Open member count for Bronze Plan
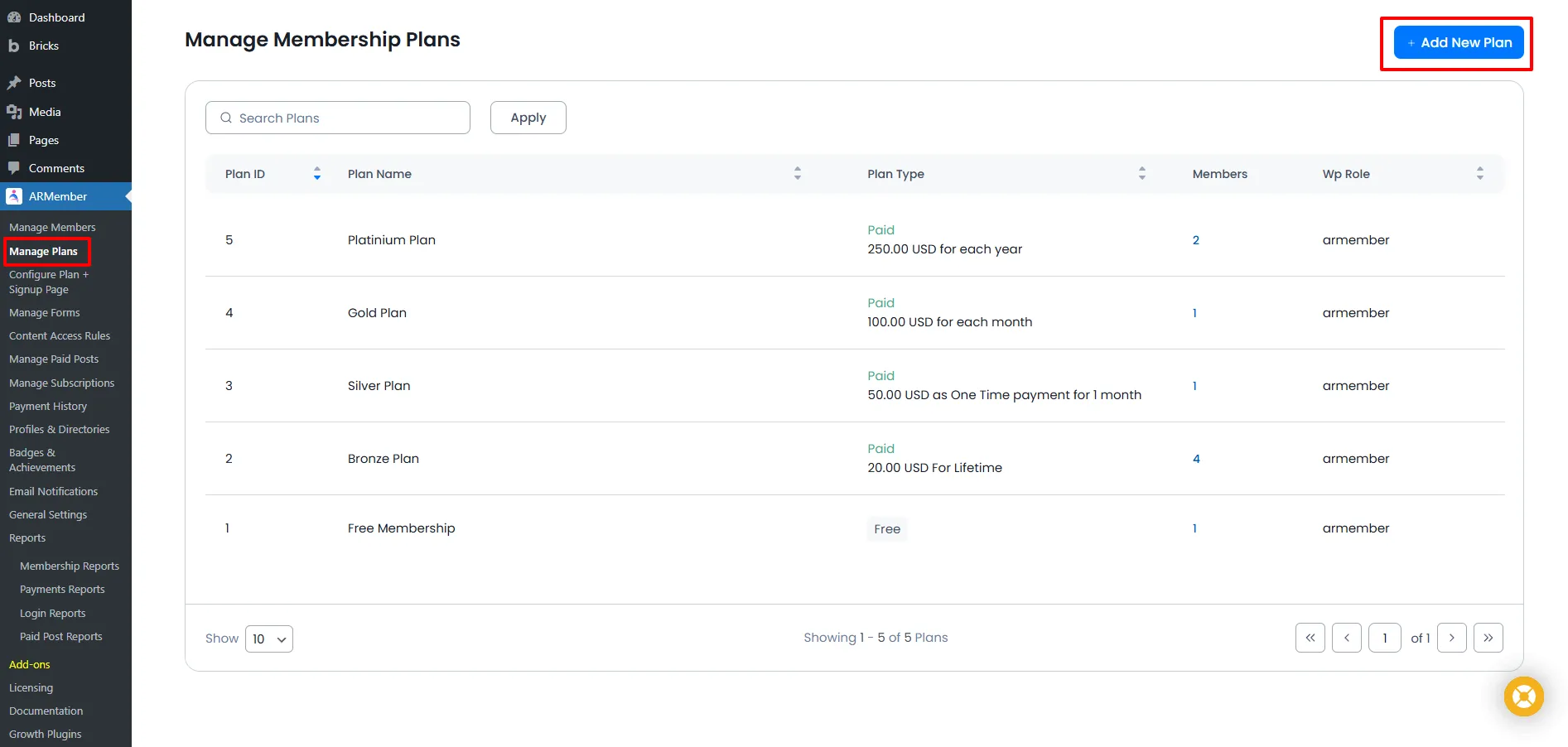Image resolution: width=1568 pixels, height=747 pixels. point(1196,459)
